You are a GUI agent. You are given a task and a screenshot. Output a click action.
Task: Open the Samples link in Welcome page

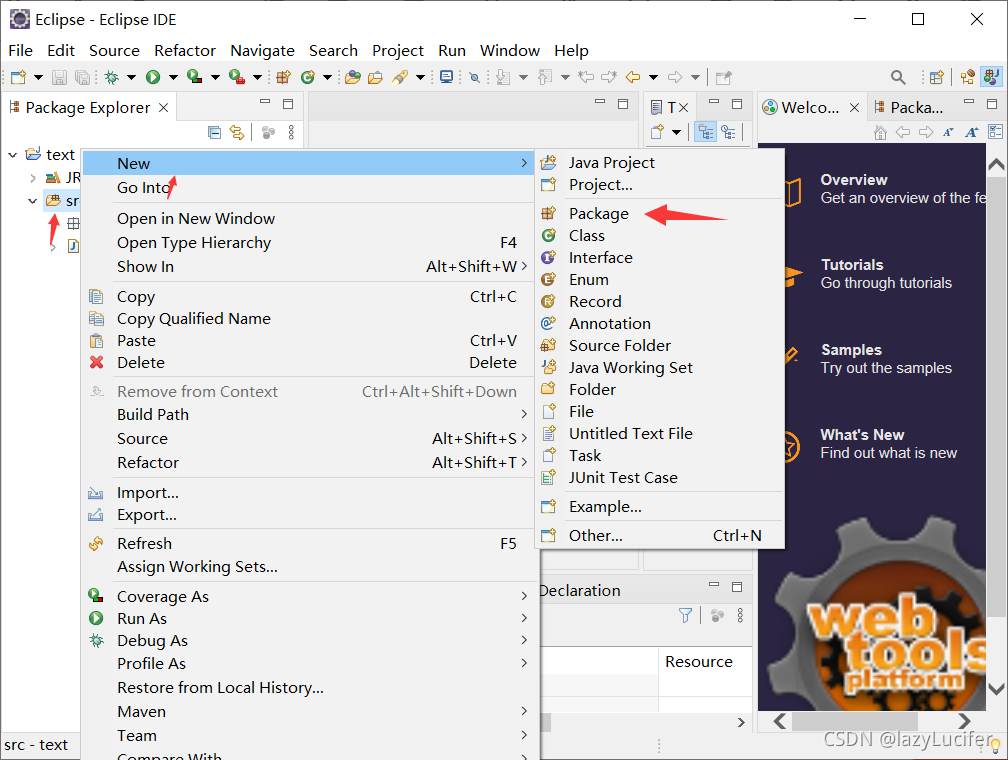click(851, 350)
